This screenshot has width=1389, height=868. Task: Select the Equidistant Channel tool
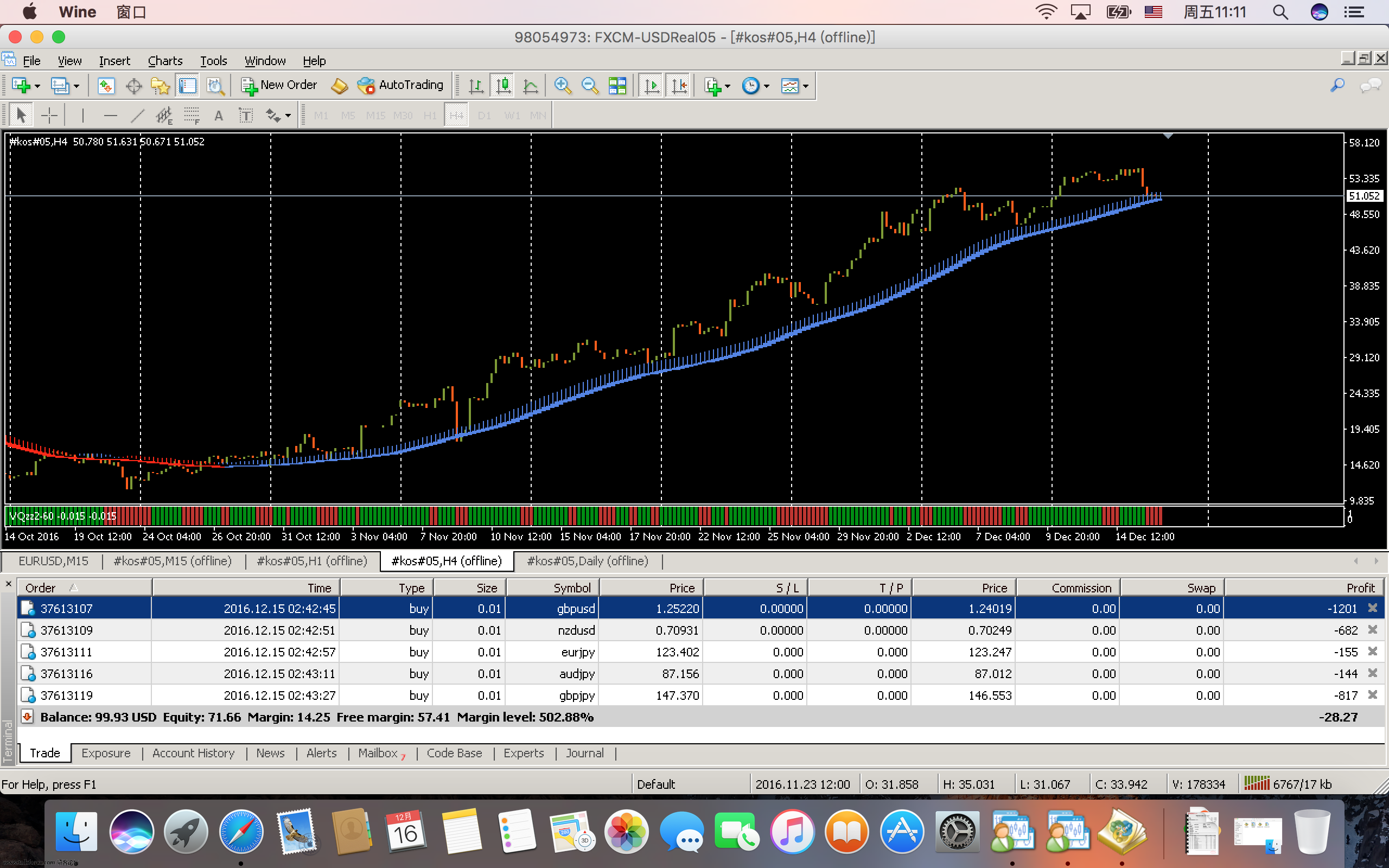(164, 116)
